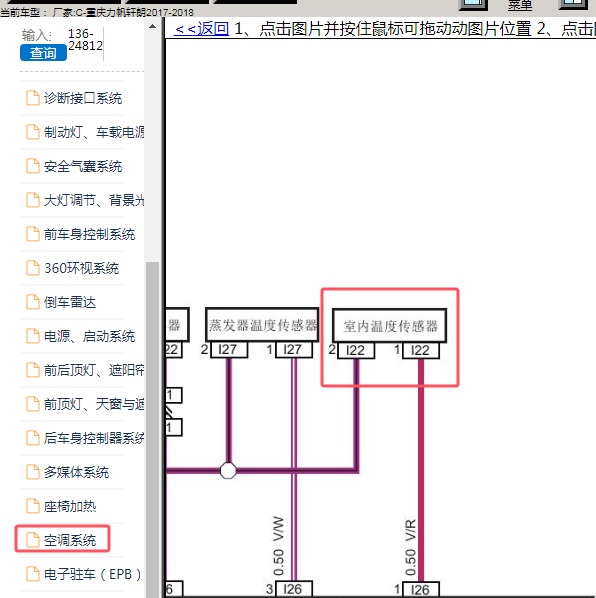The width and height of the screenshot is (596, 598).
Task: Click the 菜单 menu label at top
Action: point(520,5)
